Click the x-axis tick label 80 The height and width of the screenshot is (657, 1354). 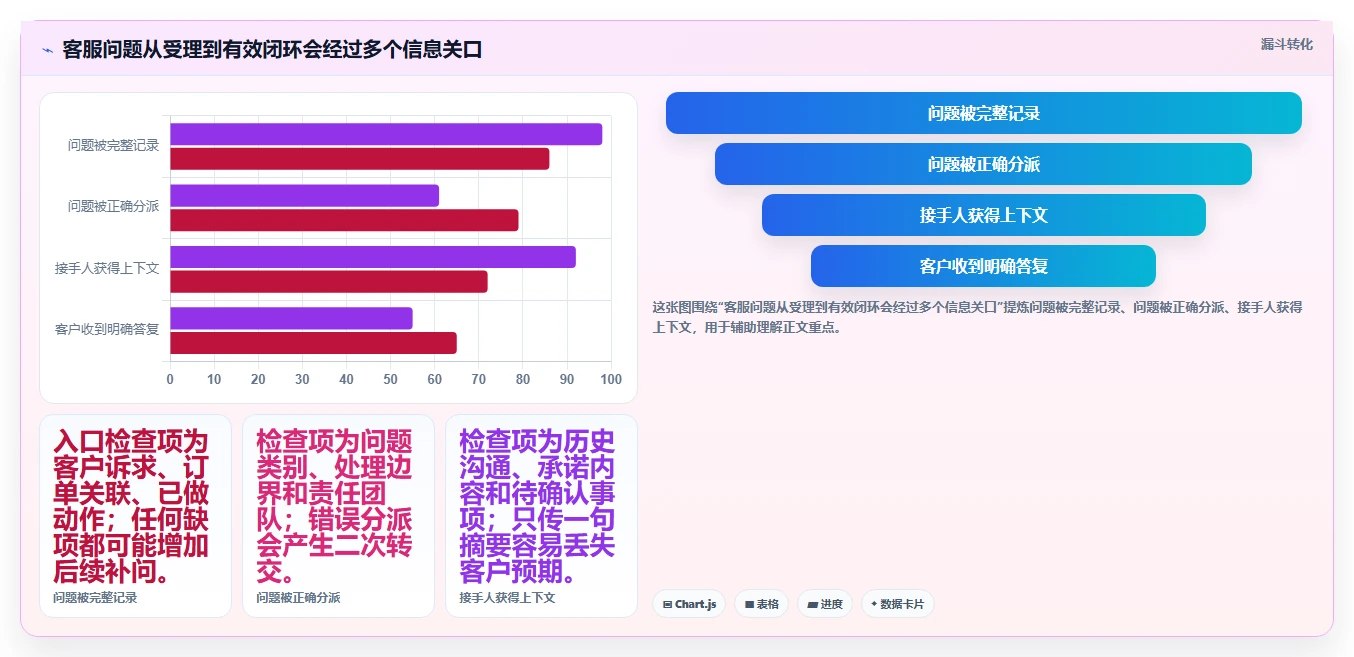click(x=523, y=380)
